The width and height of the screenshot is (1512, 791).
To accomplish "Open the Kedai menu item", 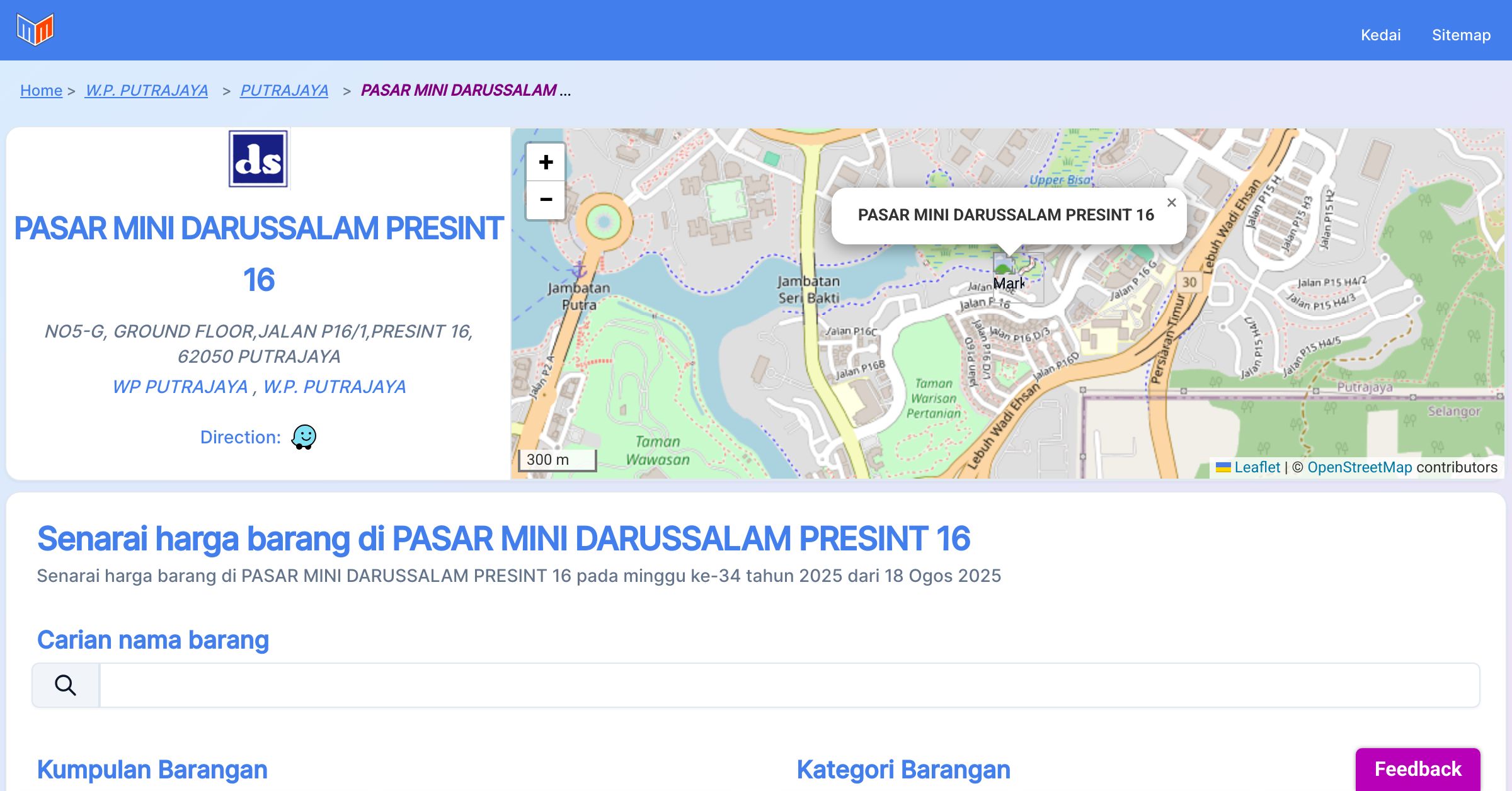I will pyautogui.click(x=1380, y=35).
